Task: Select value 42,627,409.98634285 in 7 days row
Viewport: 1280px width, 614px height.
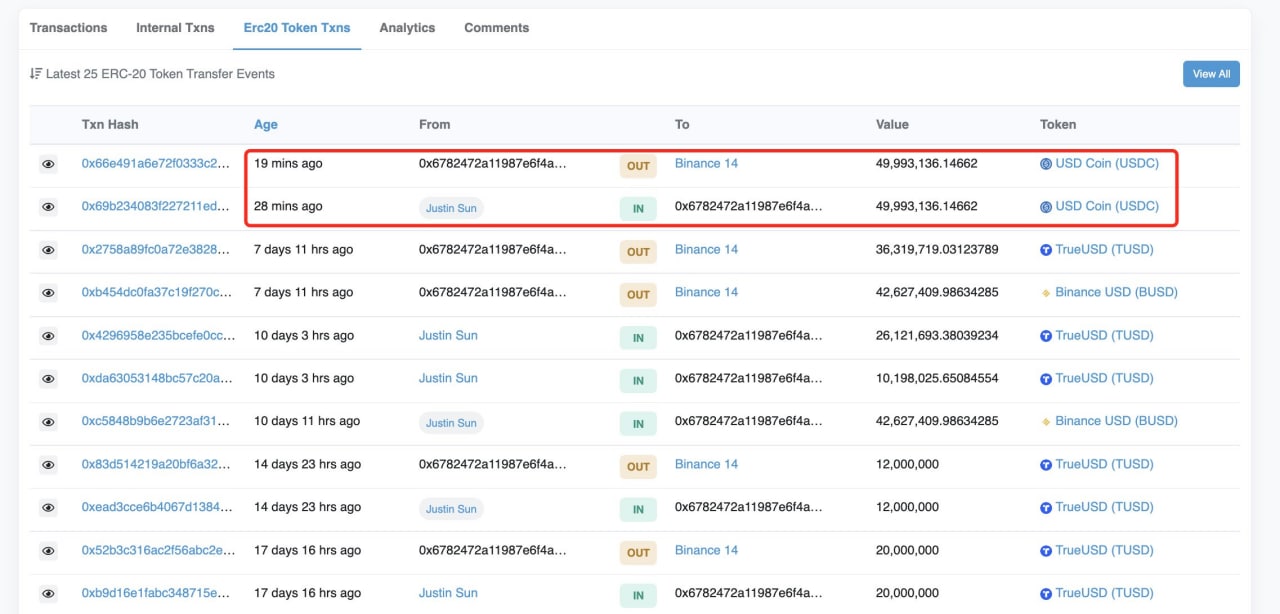Action: 937,292
